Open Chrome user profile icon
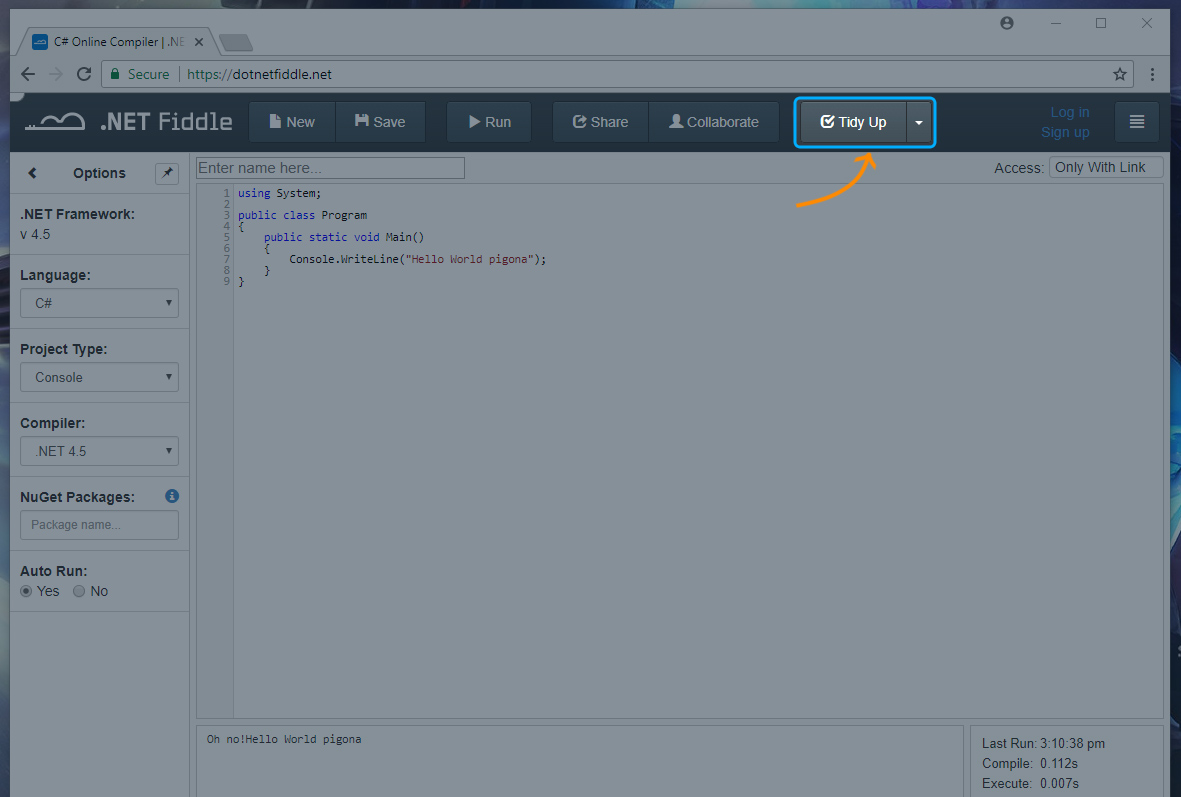 pos(1007,23)
